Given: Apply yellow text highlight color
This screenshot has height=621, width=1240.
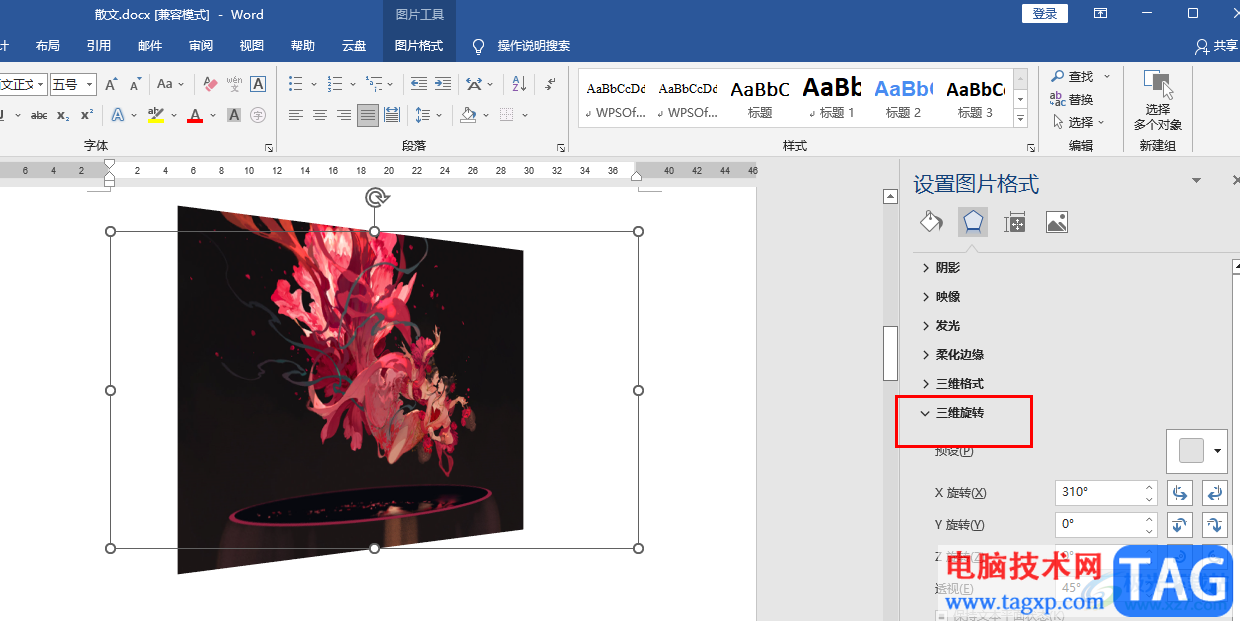Looking at the screenshot, I should click(x=155, y=115).
